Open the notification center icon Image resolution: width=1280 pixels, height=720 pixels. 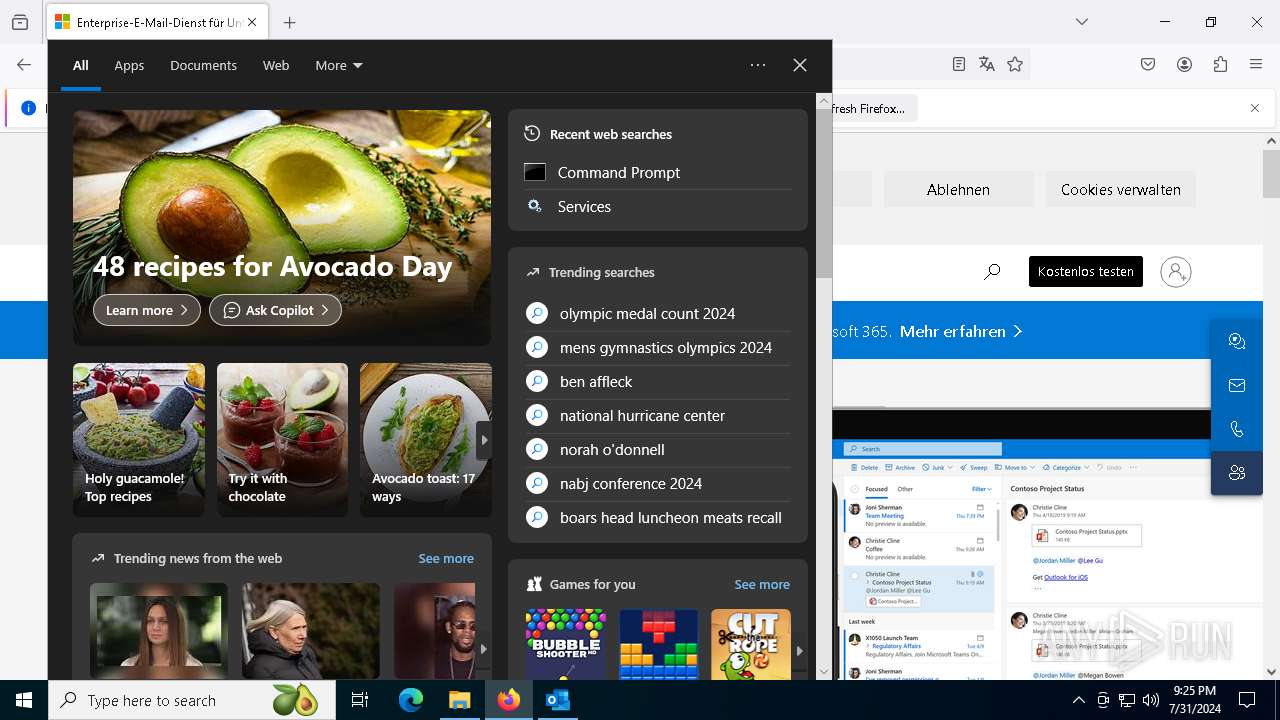(1247, 700)
